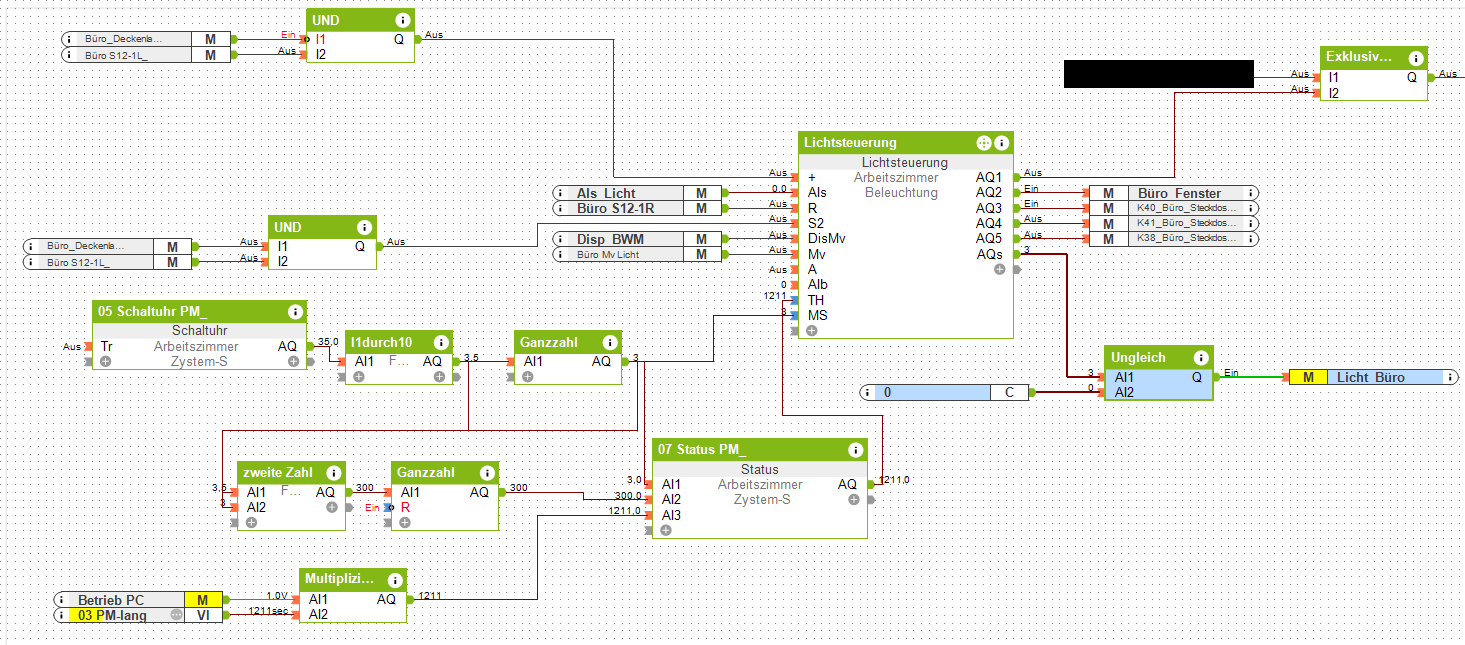Open info icon on 07 Status PM_ block
1465x645 pixels.
855,449
